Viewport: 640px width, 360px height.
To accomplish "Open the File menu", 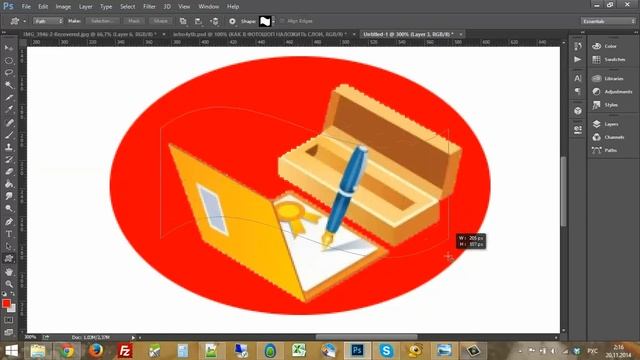I will (26, 7).
